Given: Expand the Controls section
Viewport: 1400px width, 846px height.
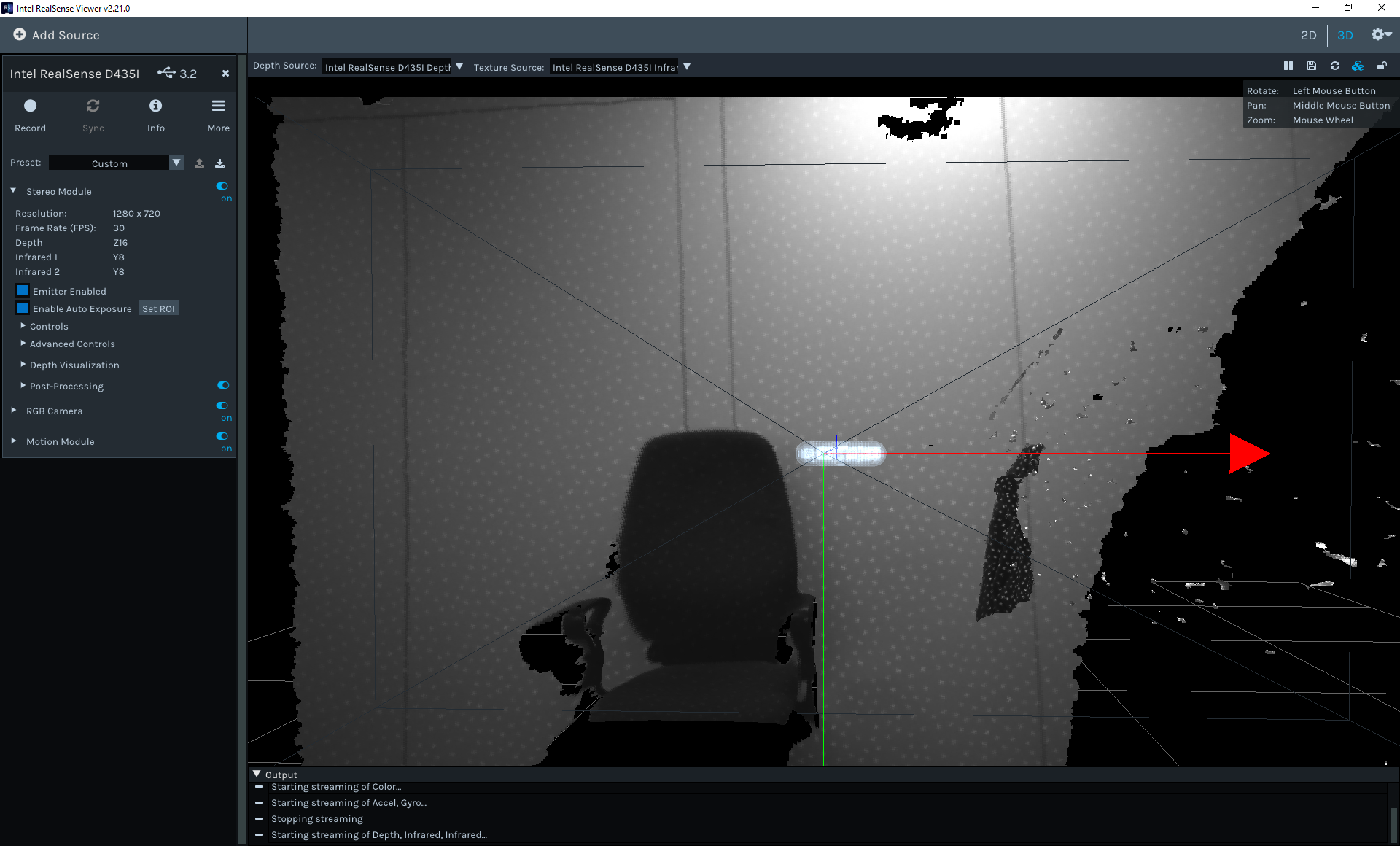Looking at the screenshot, I should click(x=23, y=325).
